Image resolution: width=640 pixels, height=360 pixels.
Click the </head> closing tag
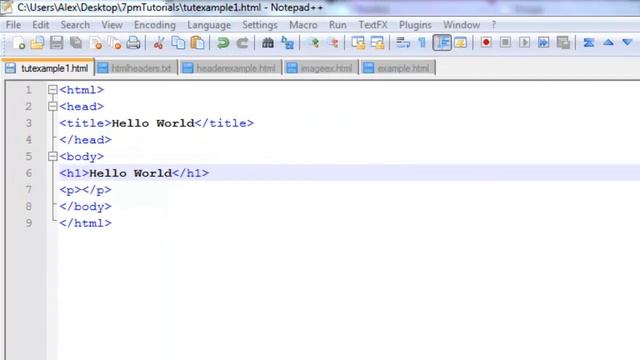pyautogui.click(x=85, y=140)
